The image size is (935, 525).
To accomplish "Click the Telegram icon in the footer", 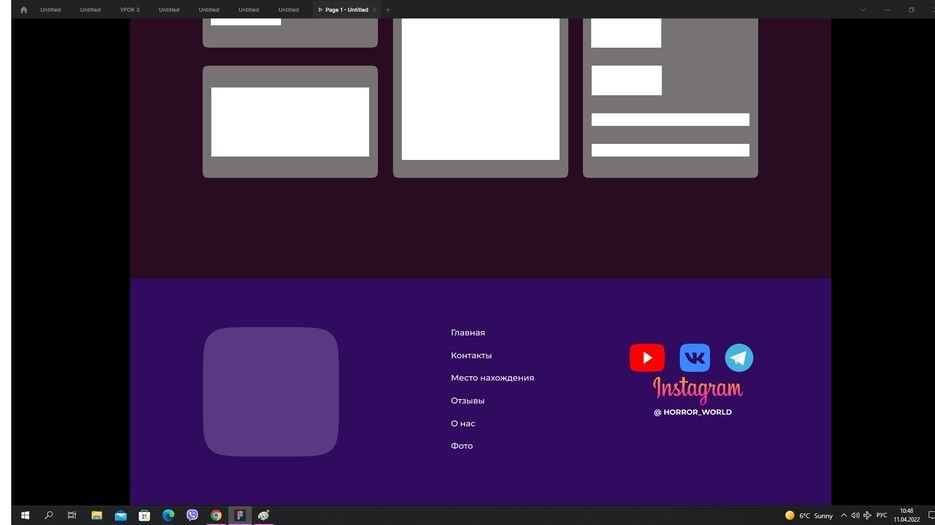I will [739, 358].
